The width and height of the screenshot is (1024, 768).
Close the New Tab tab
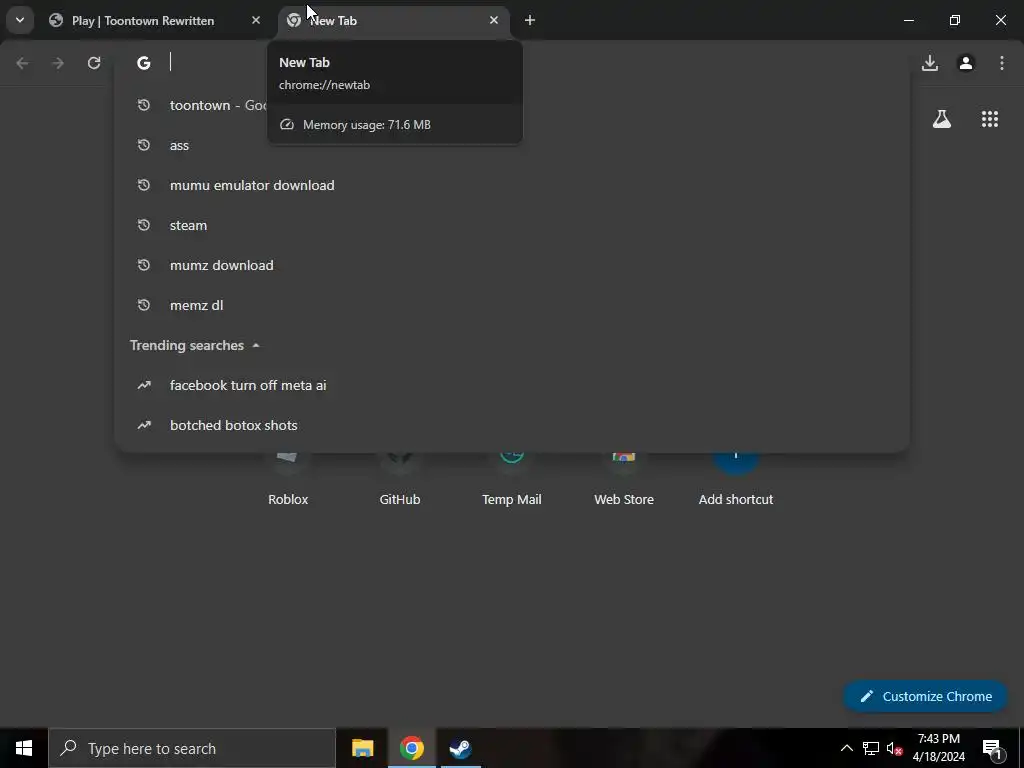pyautogui.click(x=494, y=20)
